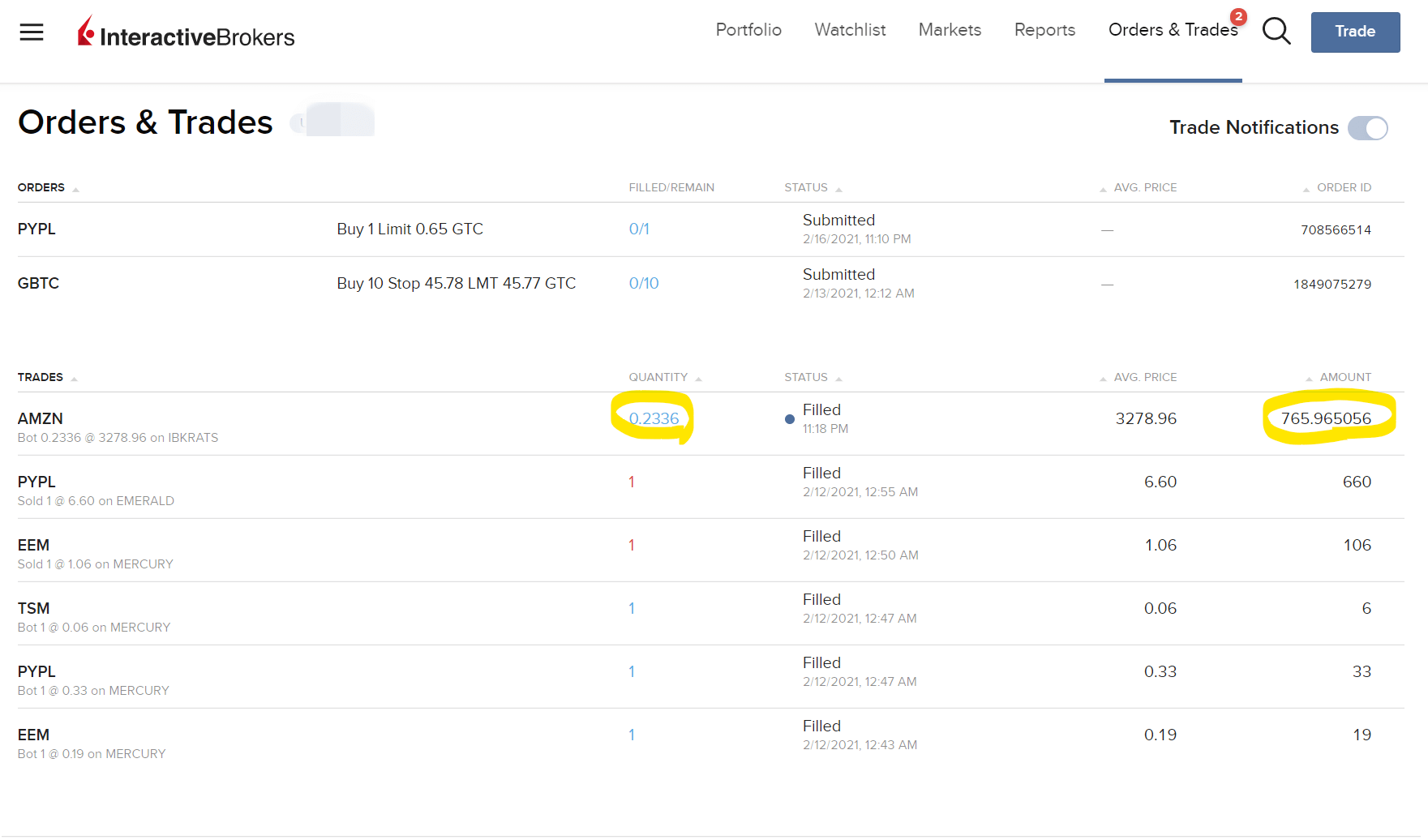This screenshot has height=840, width=1428.
Task: Click the 0/10 filled link for GBTC
Action: point(644,284)
